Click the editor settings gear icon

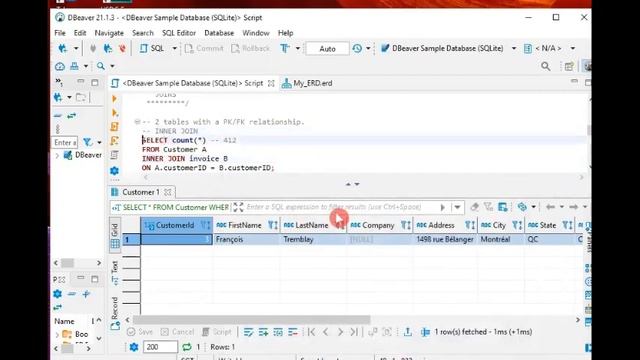[x=115, y=171]
